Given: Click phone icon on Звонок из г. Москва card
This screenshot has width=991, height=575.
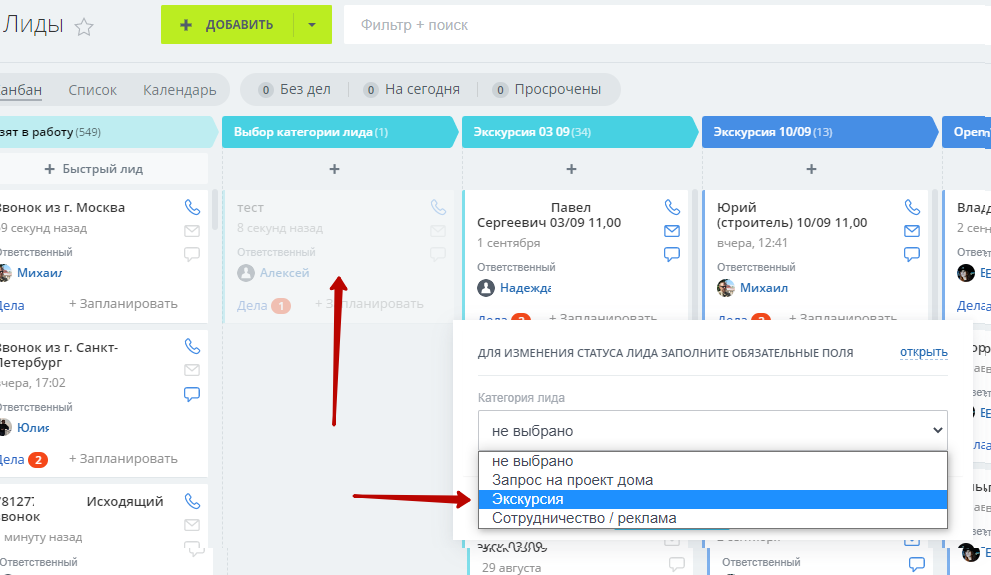Looking at the screenshot, I should click(x=192, y=207).
